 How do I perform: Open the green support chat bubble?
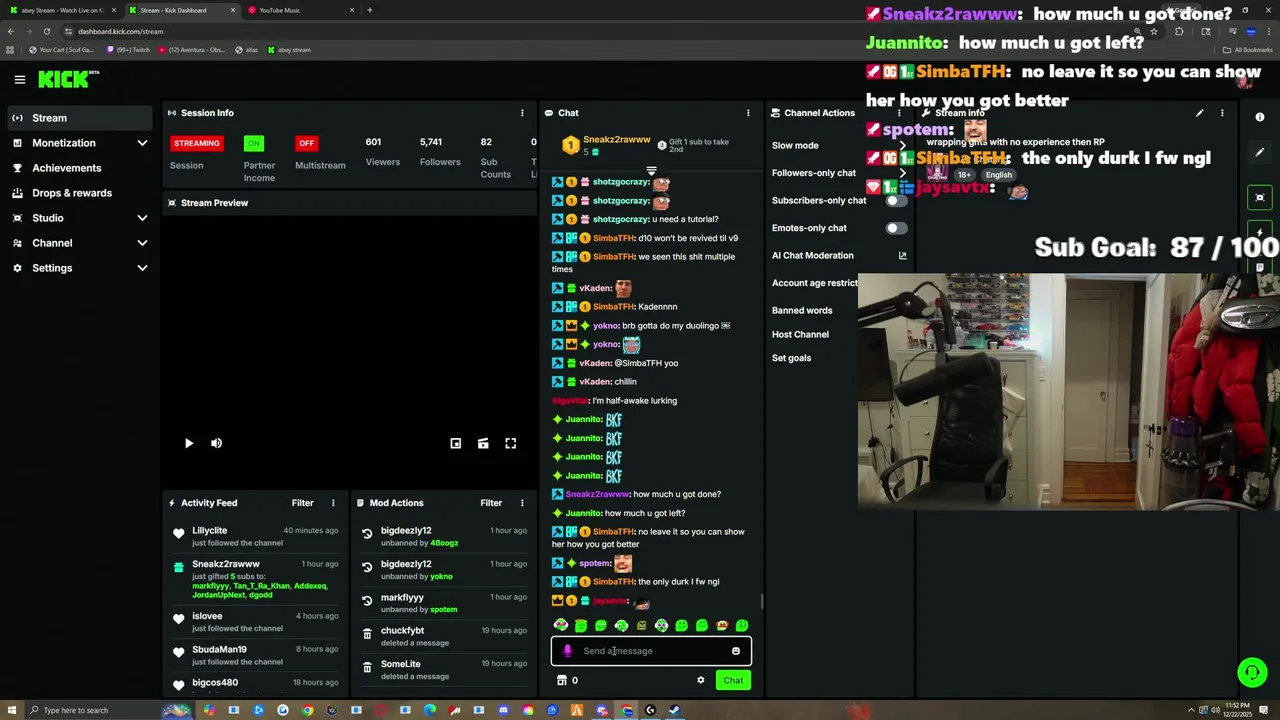pos(1252,672)
